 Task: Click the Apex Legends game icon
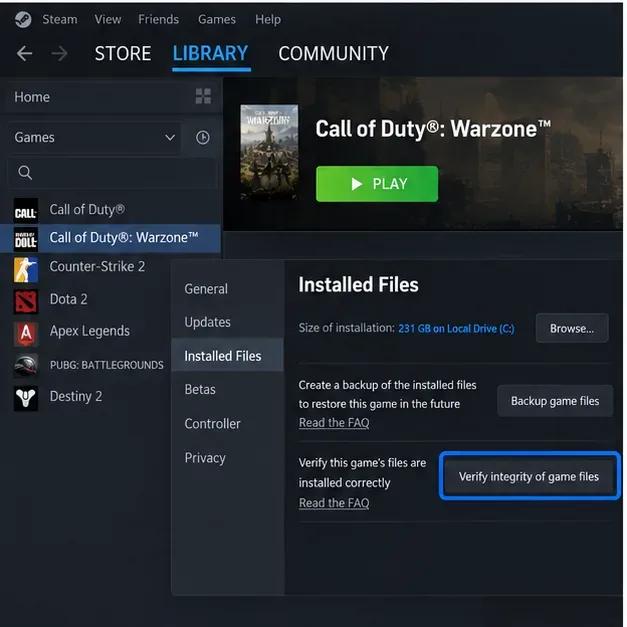pyautogui.click(x=26, y=333)
